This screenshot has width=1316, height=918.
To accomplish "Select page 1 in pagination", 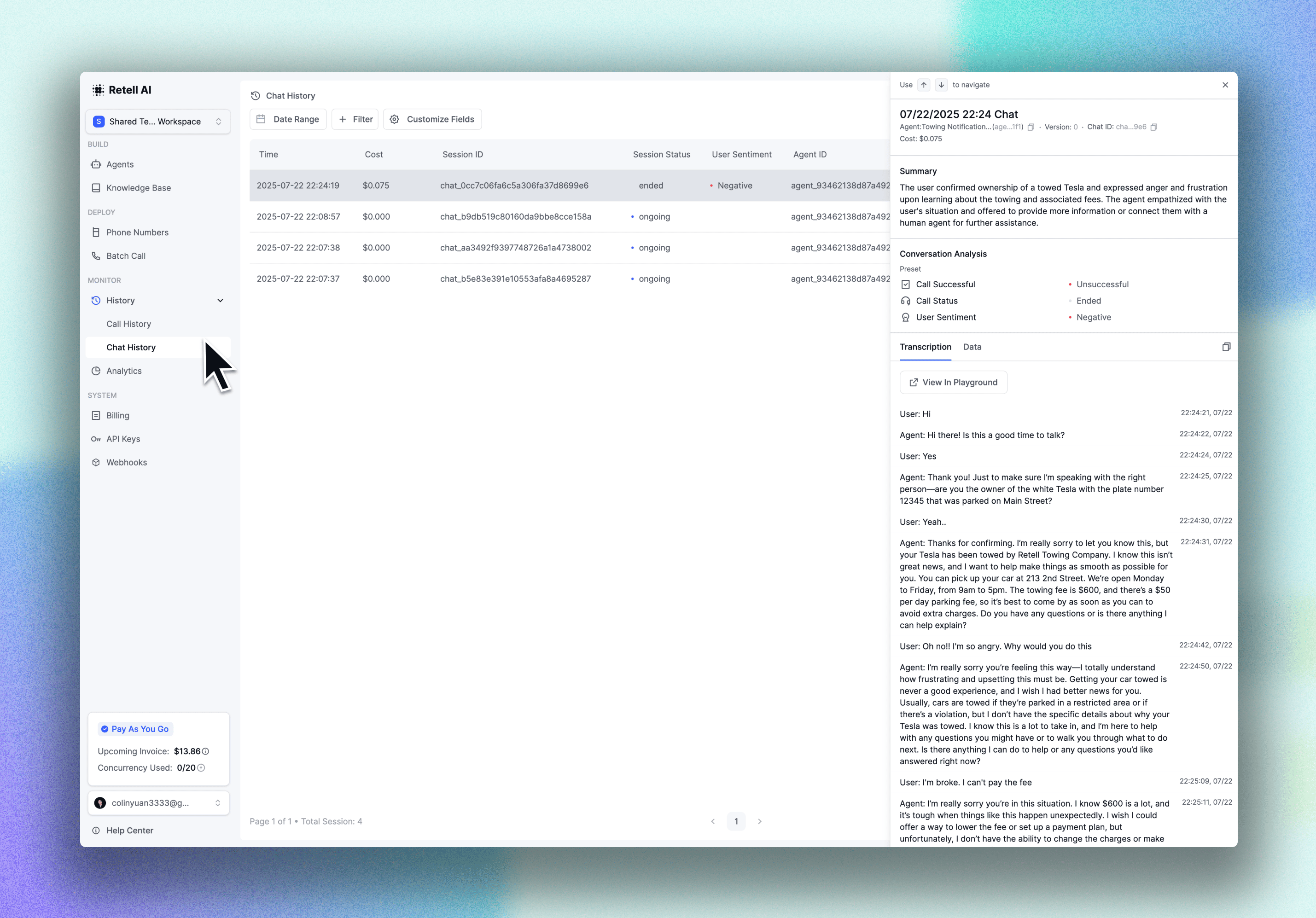I will tap(736, 822).
